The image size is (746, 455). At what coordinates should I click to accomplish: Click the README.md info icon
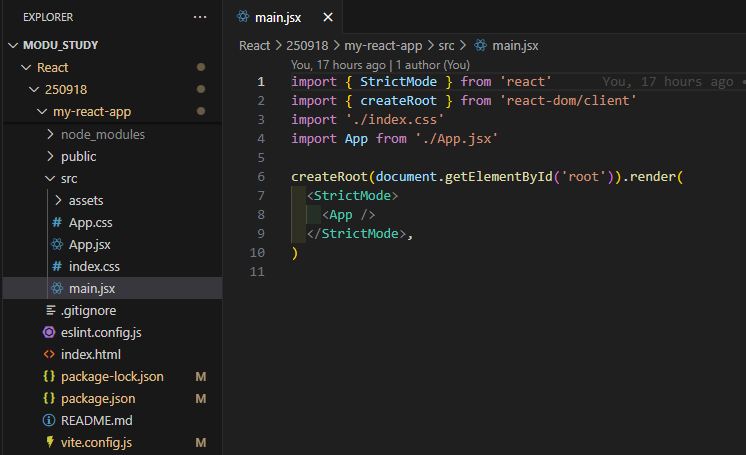(x=49, y=420)
